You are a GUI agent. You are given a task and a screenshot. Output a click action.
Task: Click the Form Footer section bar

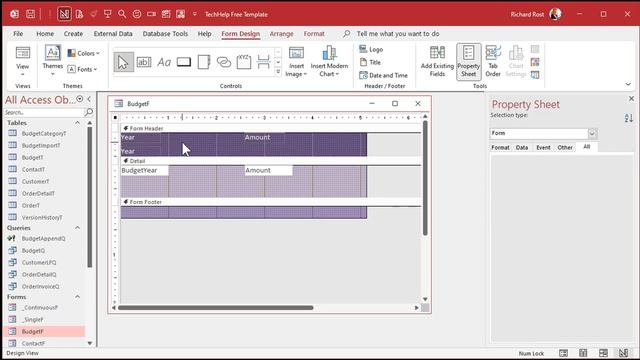[271, 202]
